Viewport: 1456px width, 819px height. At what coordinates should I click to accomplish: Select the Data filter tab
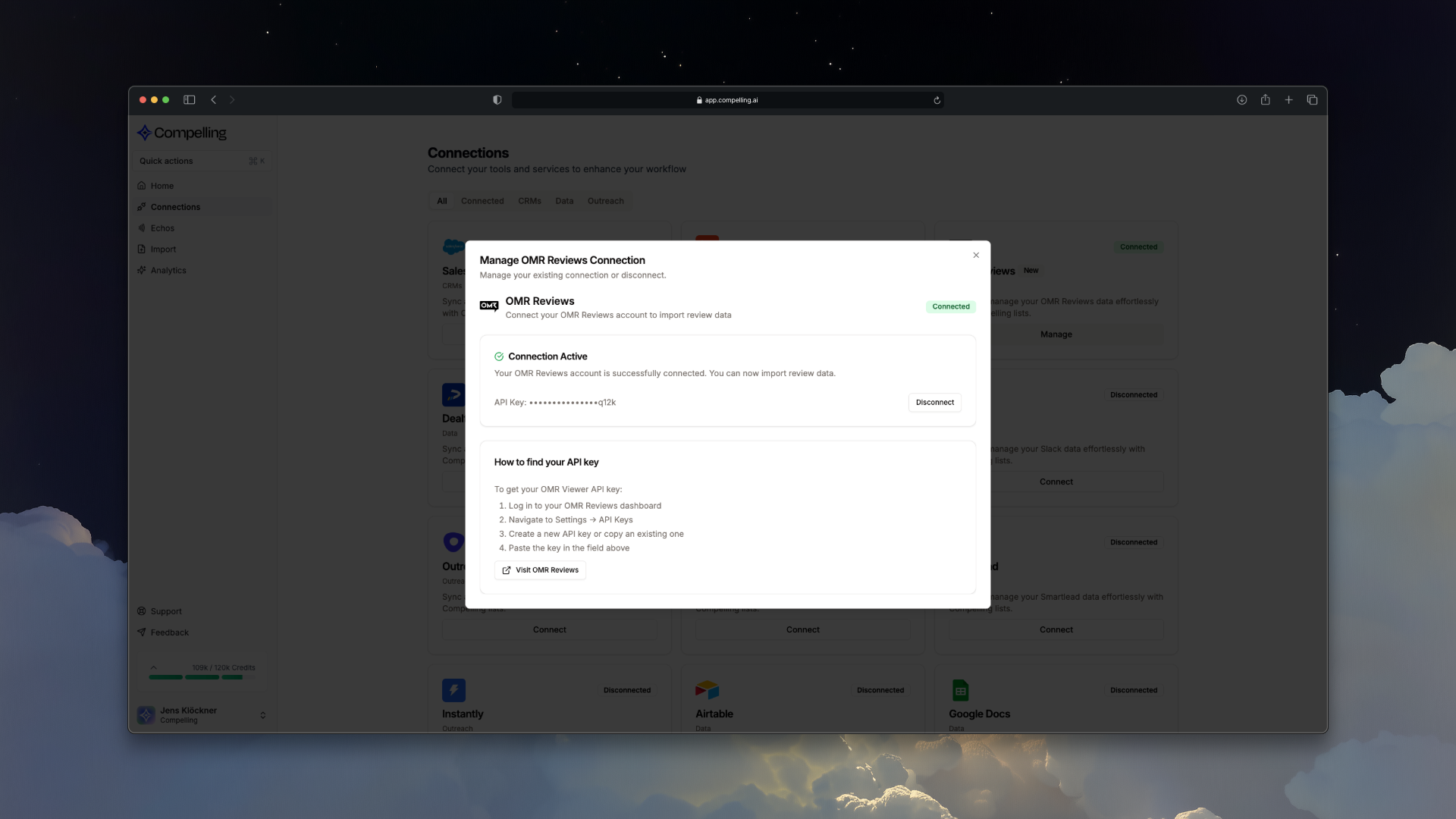pyautogui.click(x=564, y=201)
